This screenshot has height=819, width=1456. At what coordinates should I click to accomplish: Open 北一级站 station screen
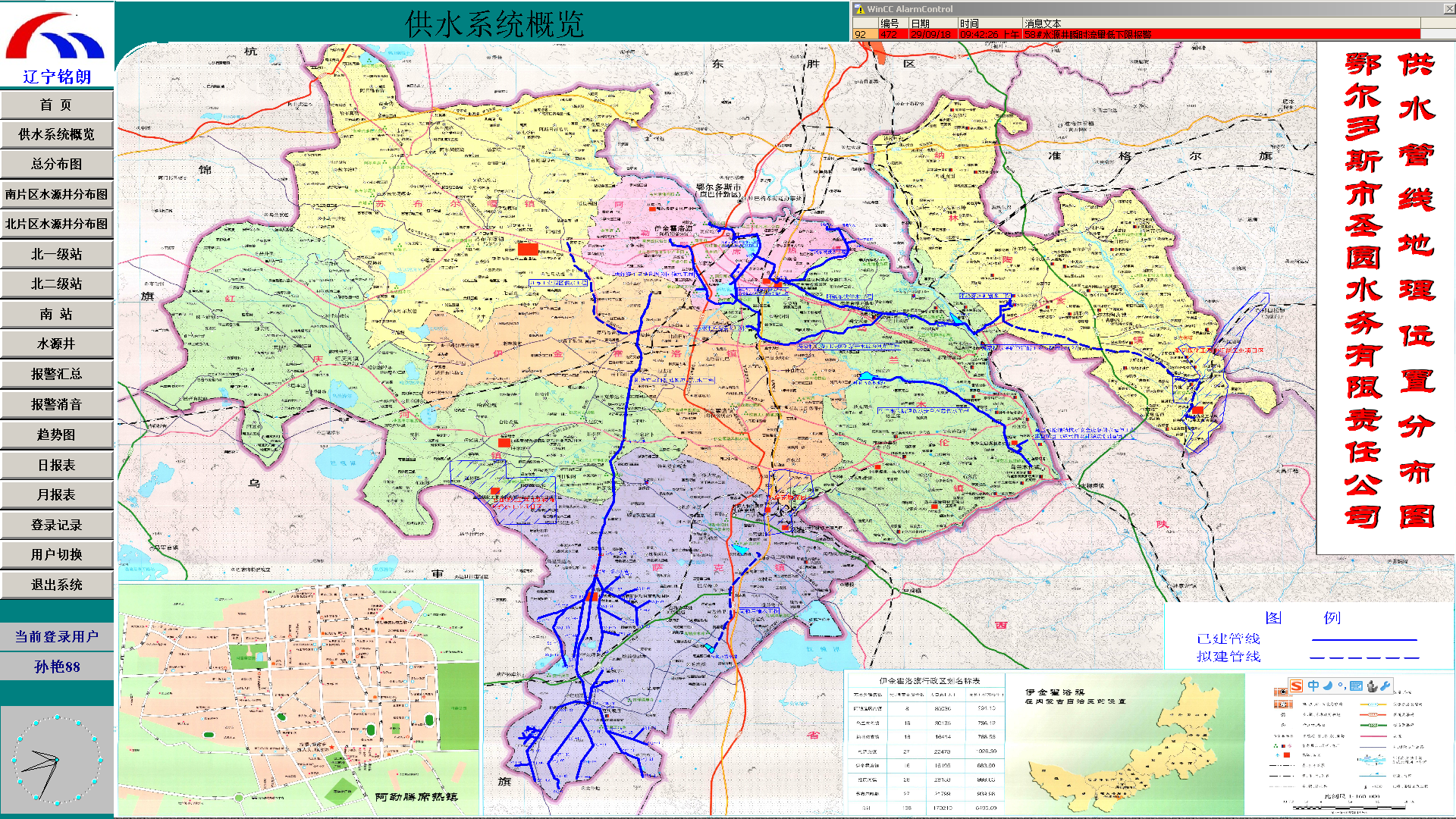point(57,254)
